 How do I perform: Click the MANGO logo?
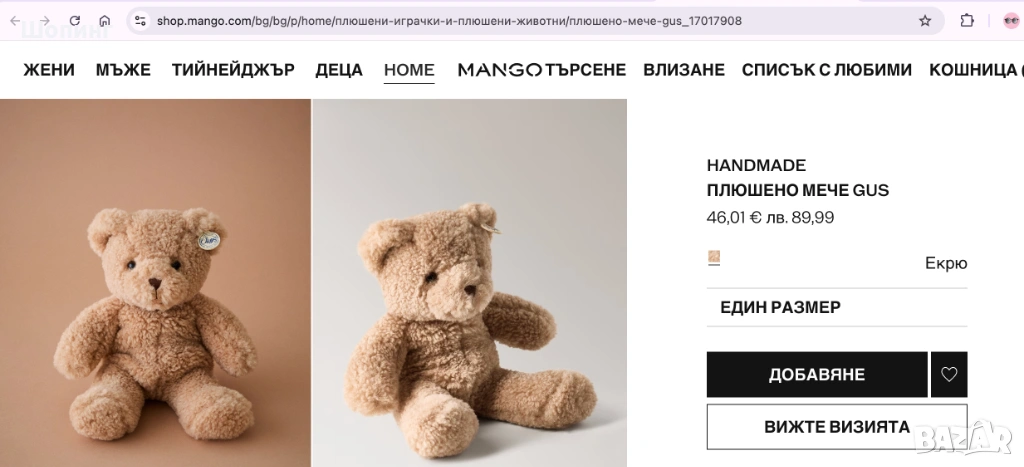(500, 70)
